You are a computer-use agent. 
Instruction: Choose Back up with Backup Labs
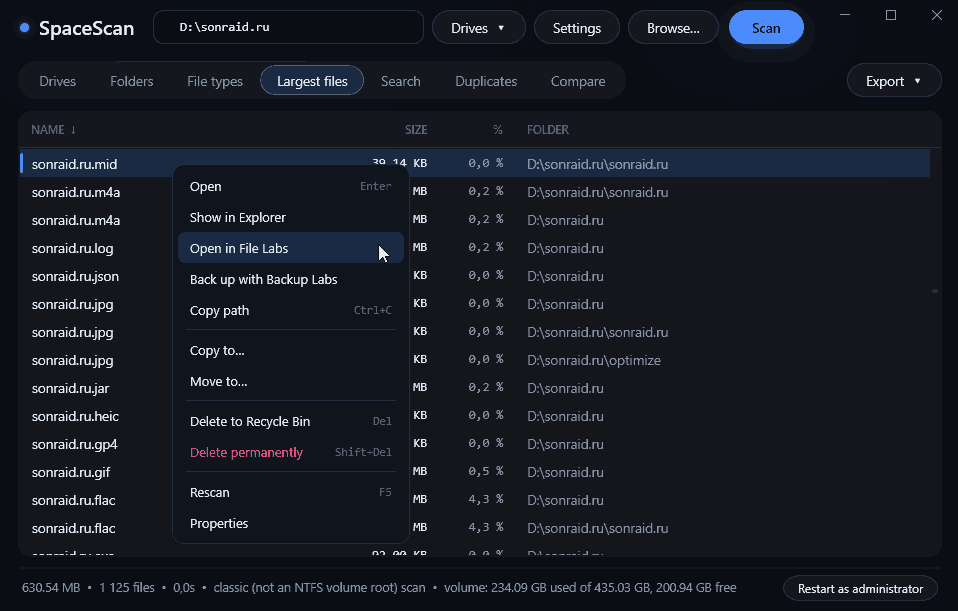pos(291,279)
